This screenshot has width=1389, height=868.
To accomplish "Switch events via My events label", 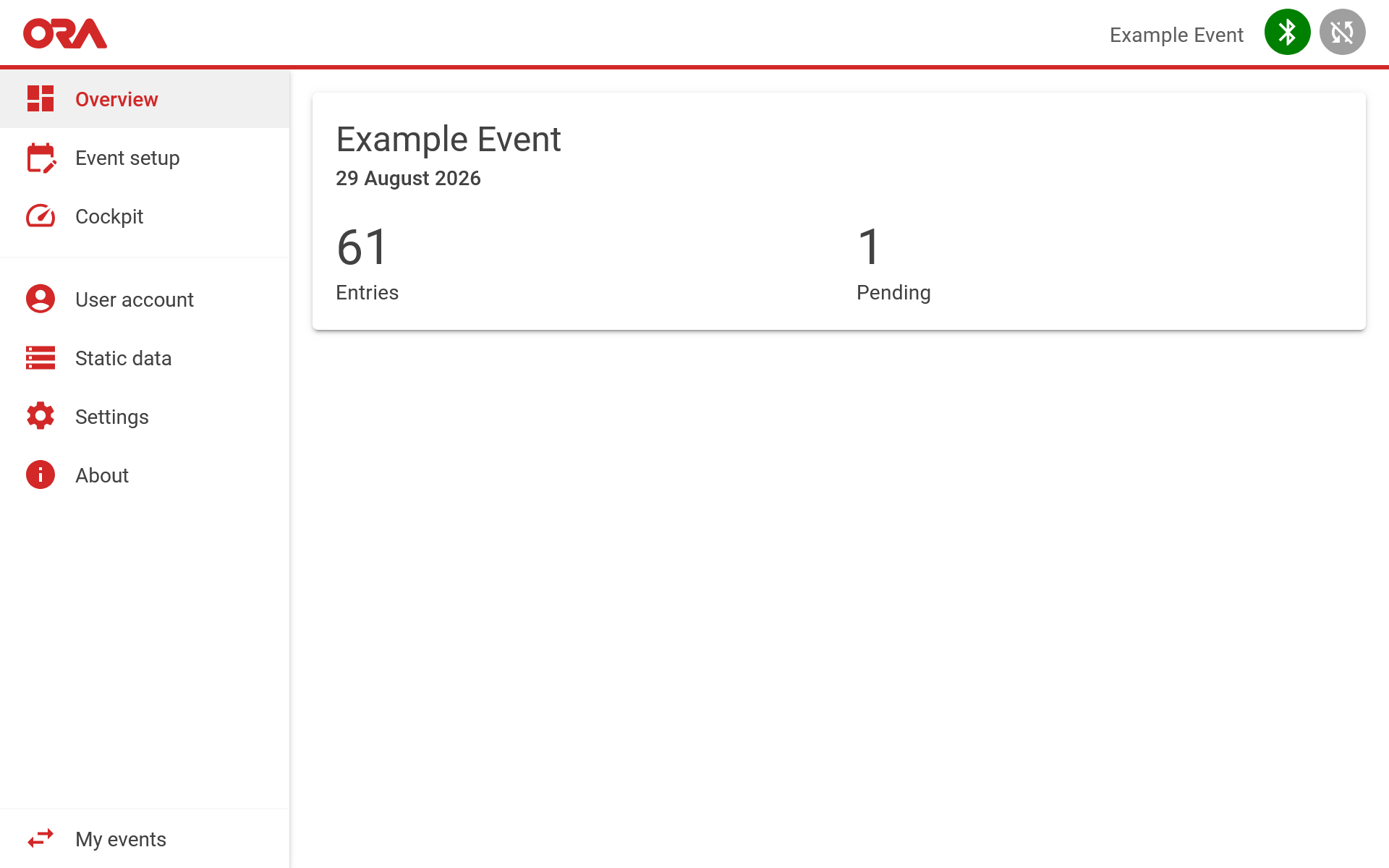I will [121, 839].
